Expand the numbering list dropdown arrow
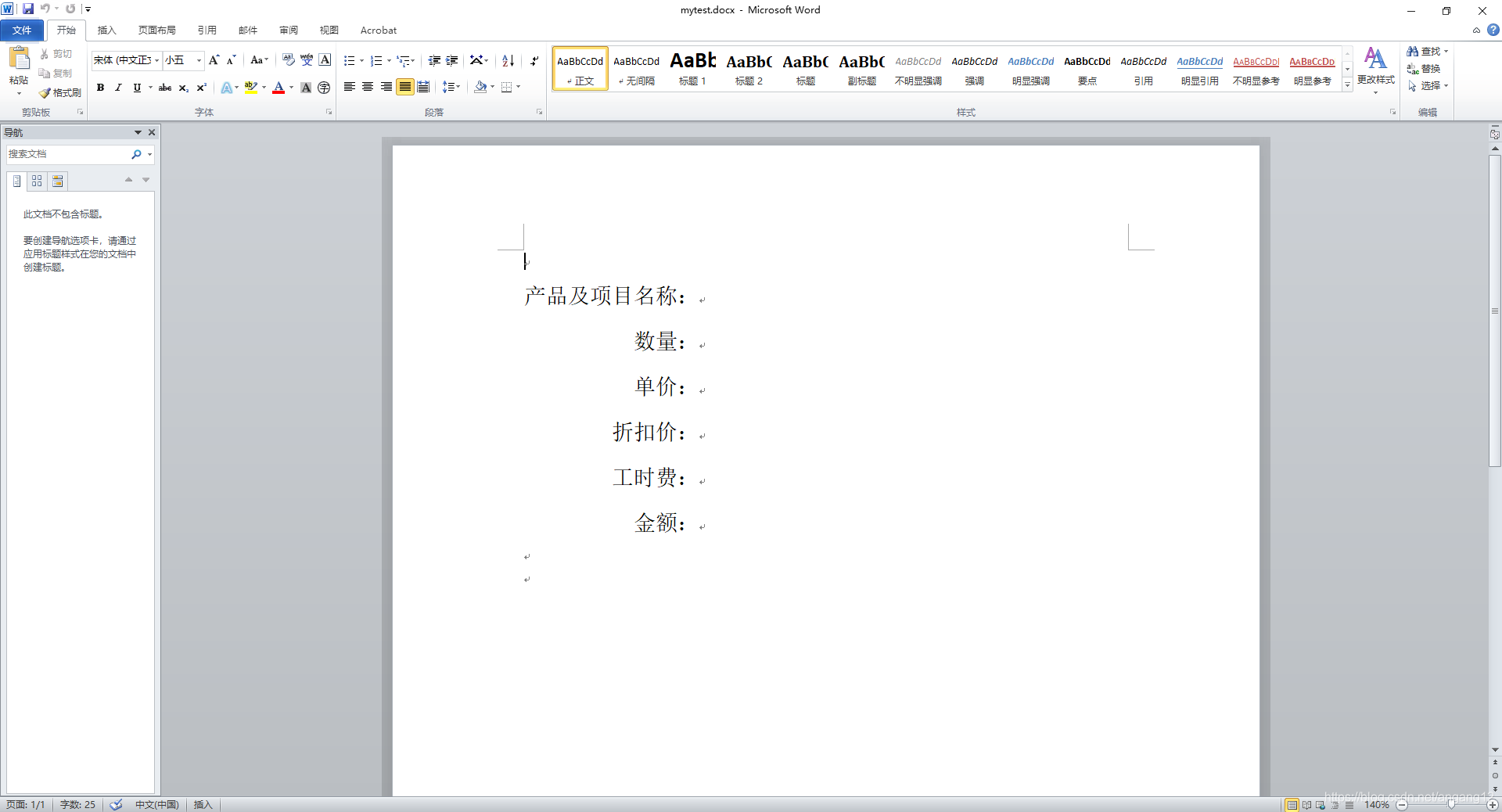Screen dimensions: 1502x812 tap(389, 60)
